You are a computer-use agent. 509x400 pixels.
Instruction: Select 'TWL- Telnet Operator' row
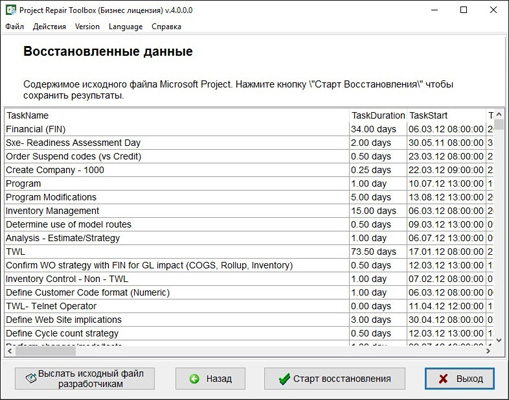(249, 306)
